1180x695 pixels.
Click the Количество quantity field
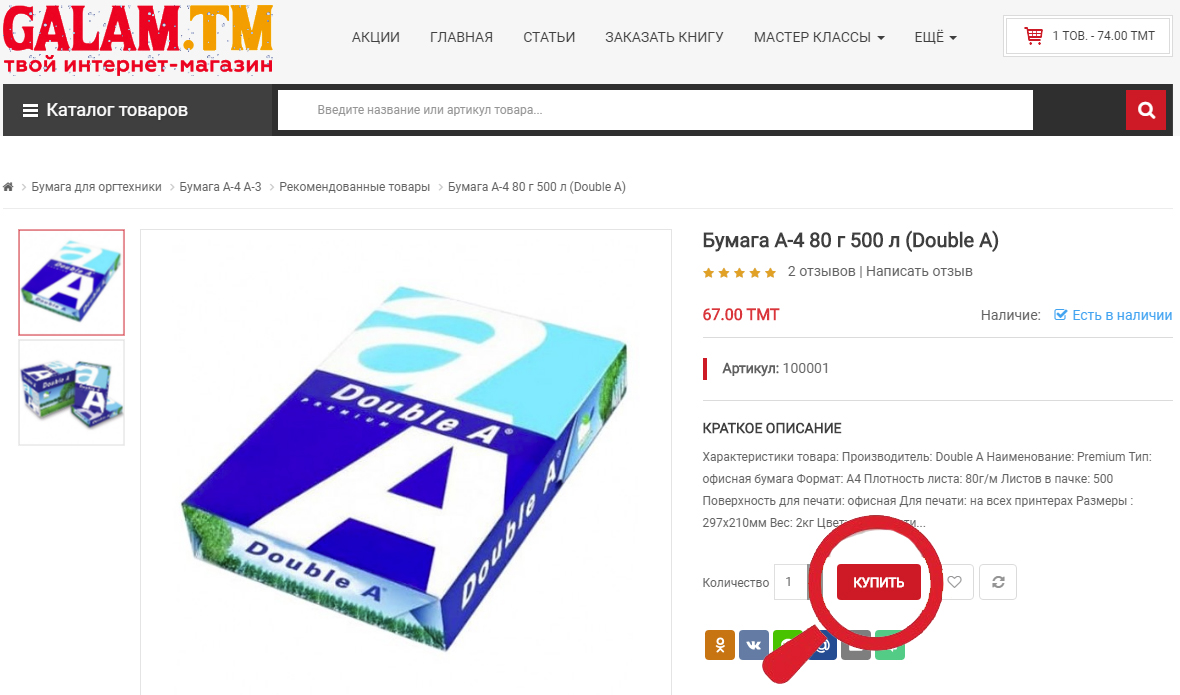tap(790, 582)
